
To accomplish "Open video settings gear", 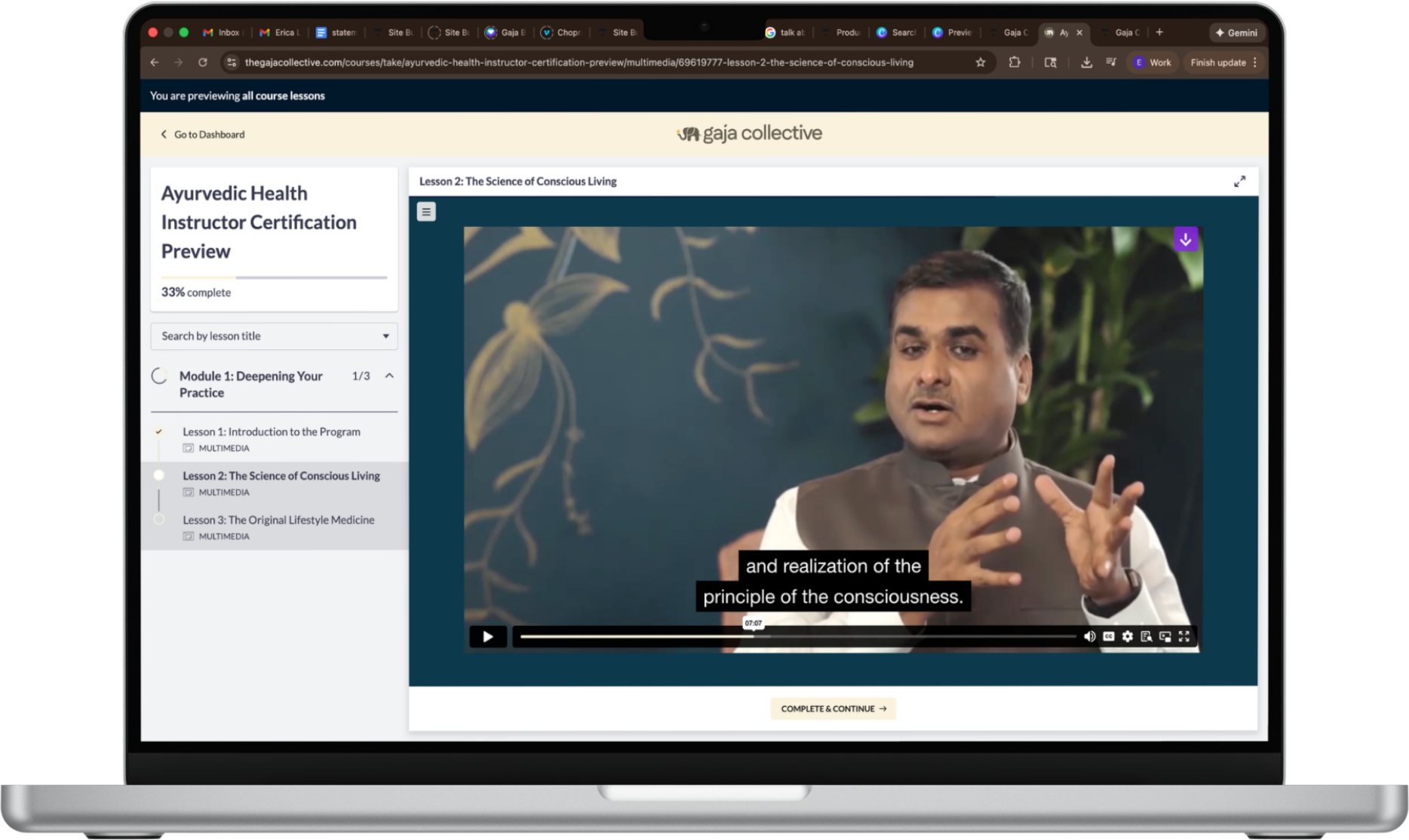I will pos(1127,636).
